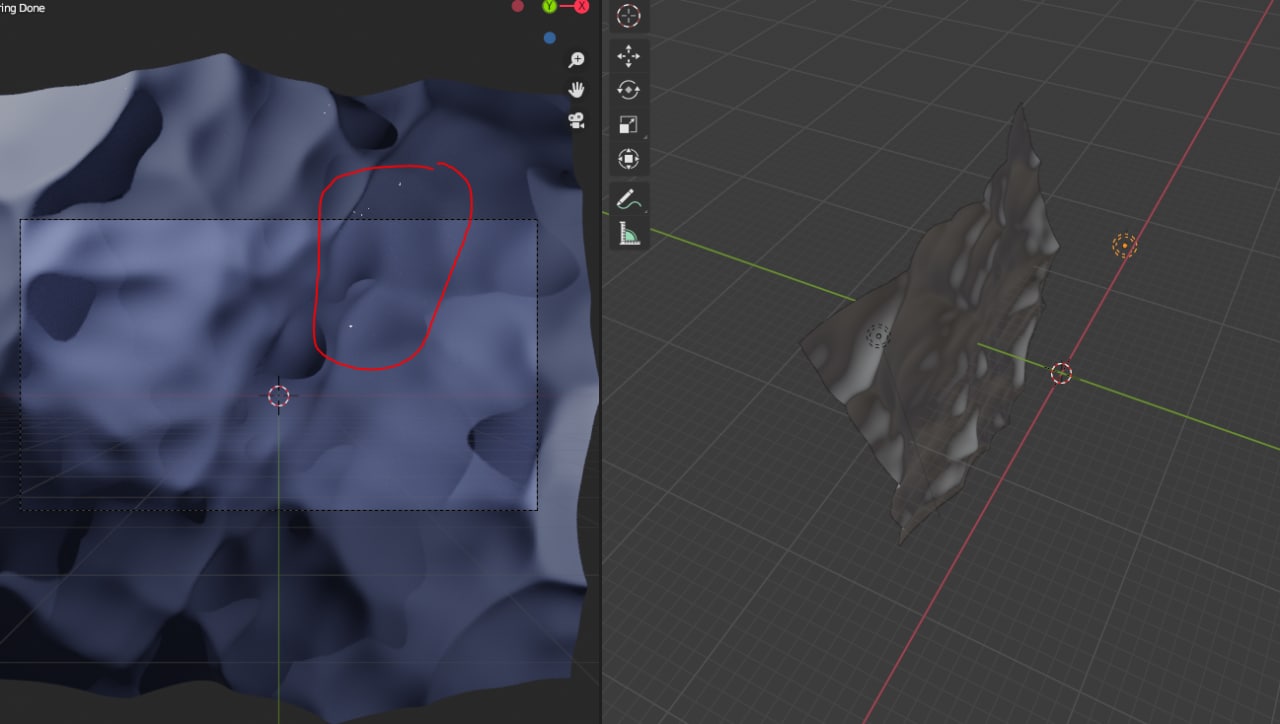Click the hand pan view button
Screen dimensions: 1280x724
pyautogui.click(x=576, y=90)
